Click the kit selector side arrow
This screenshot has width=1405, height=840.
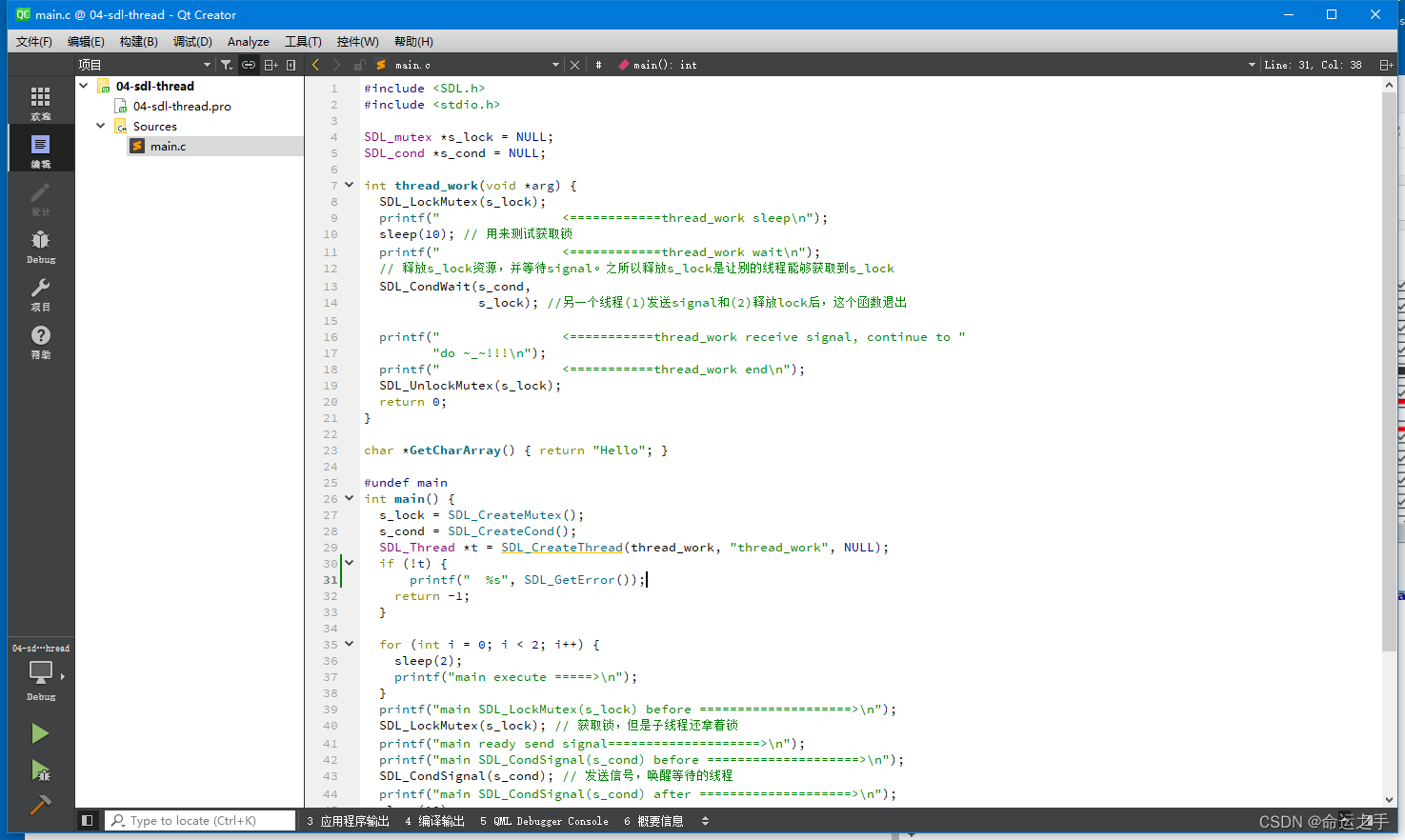point(63,676)
